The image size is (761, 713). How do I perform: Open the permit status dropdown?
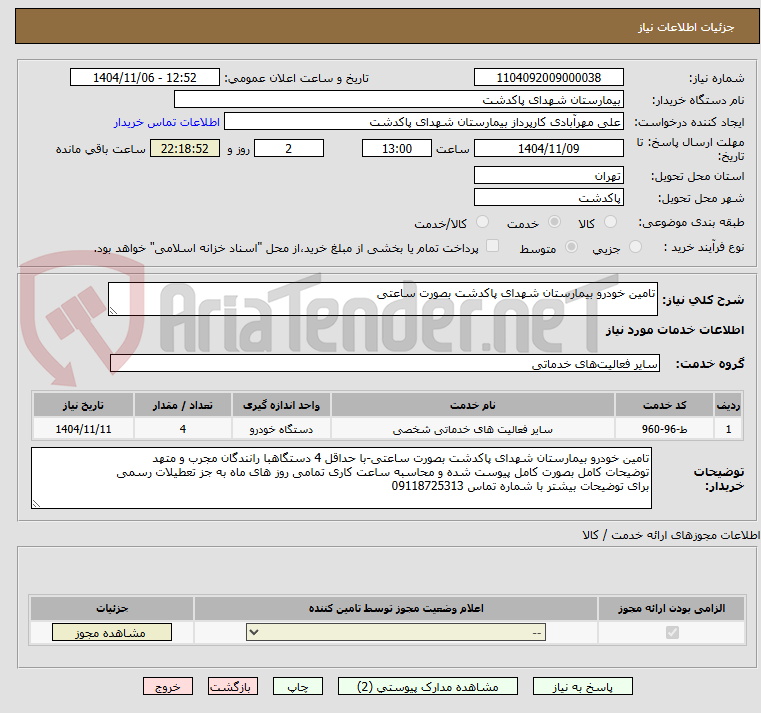[x=396, y=632]
